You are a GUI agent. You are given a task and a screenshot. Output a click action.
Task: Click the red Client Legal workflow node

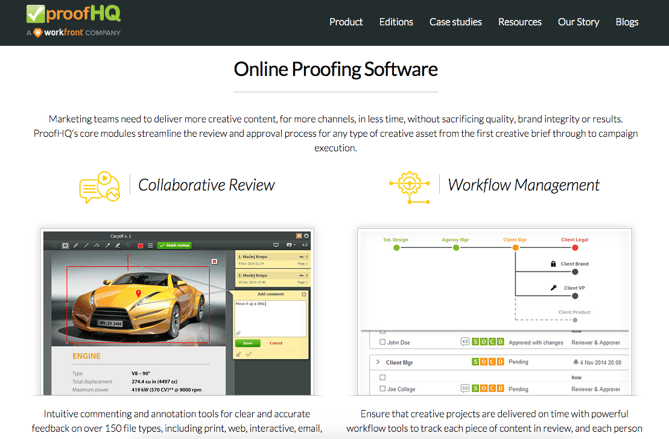pos(575,247)
